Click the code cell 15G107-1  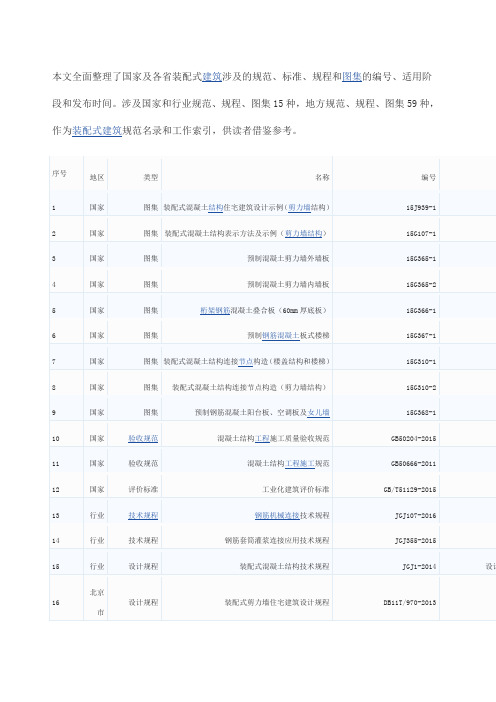421,233
